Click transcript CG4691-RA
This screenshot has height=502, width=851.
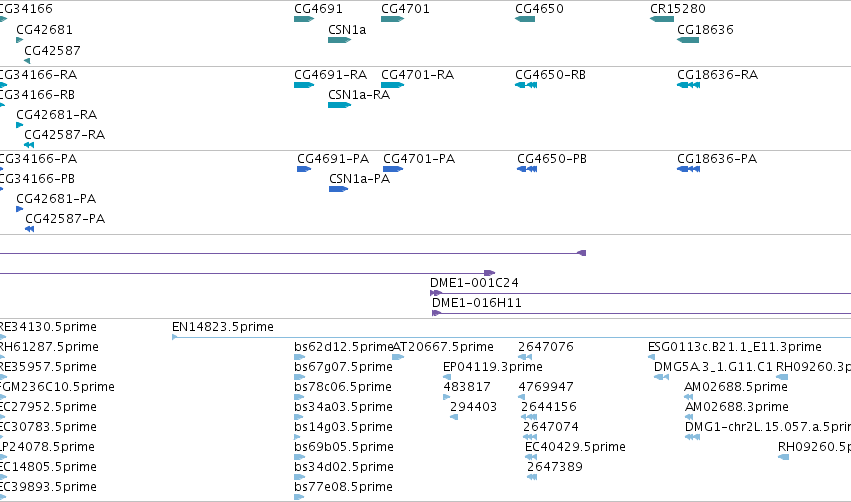[331, 74]
